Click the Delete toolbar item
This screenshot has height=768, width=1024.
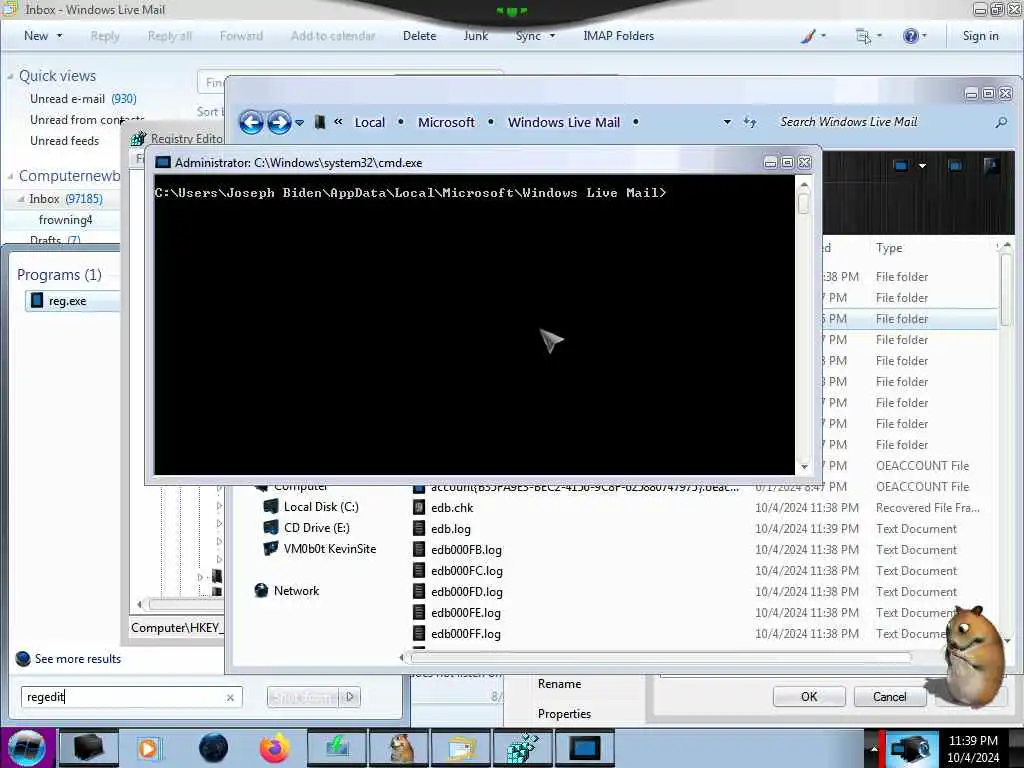click(x=419, y=36)
